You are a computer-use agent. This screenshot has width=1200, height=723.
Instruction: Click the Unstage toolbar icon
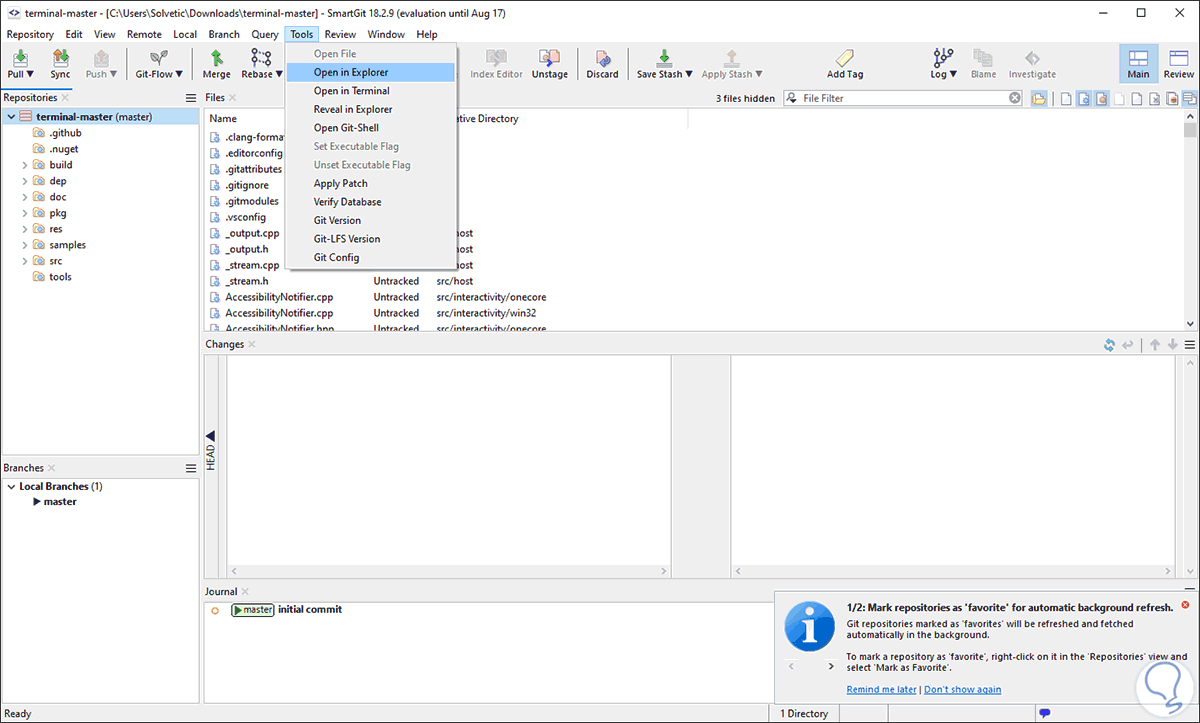(x=549, y=58)
